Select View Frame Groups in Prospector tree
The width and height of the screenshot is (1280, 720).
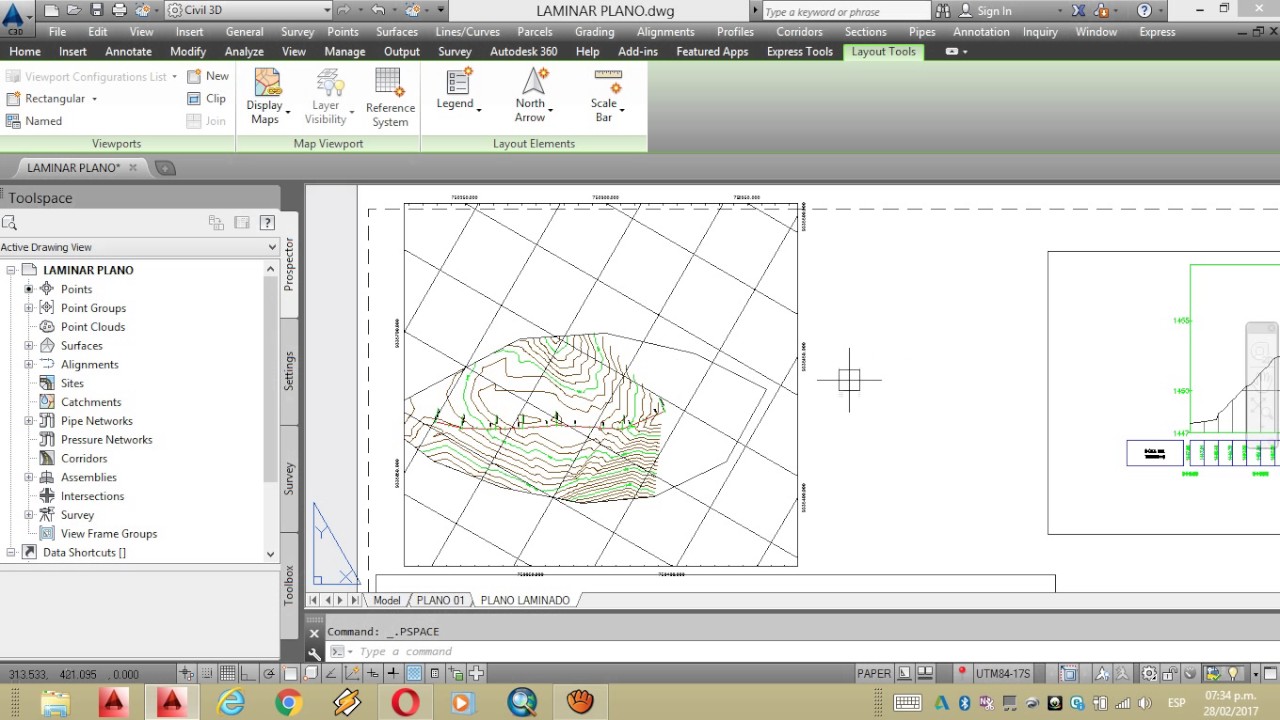click(109, 534)
